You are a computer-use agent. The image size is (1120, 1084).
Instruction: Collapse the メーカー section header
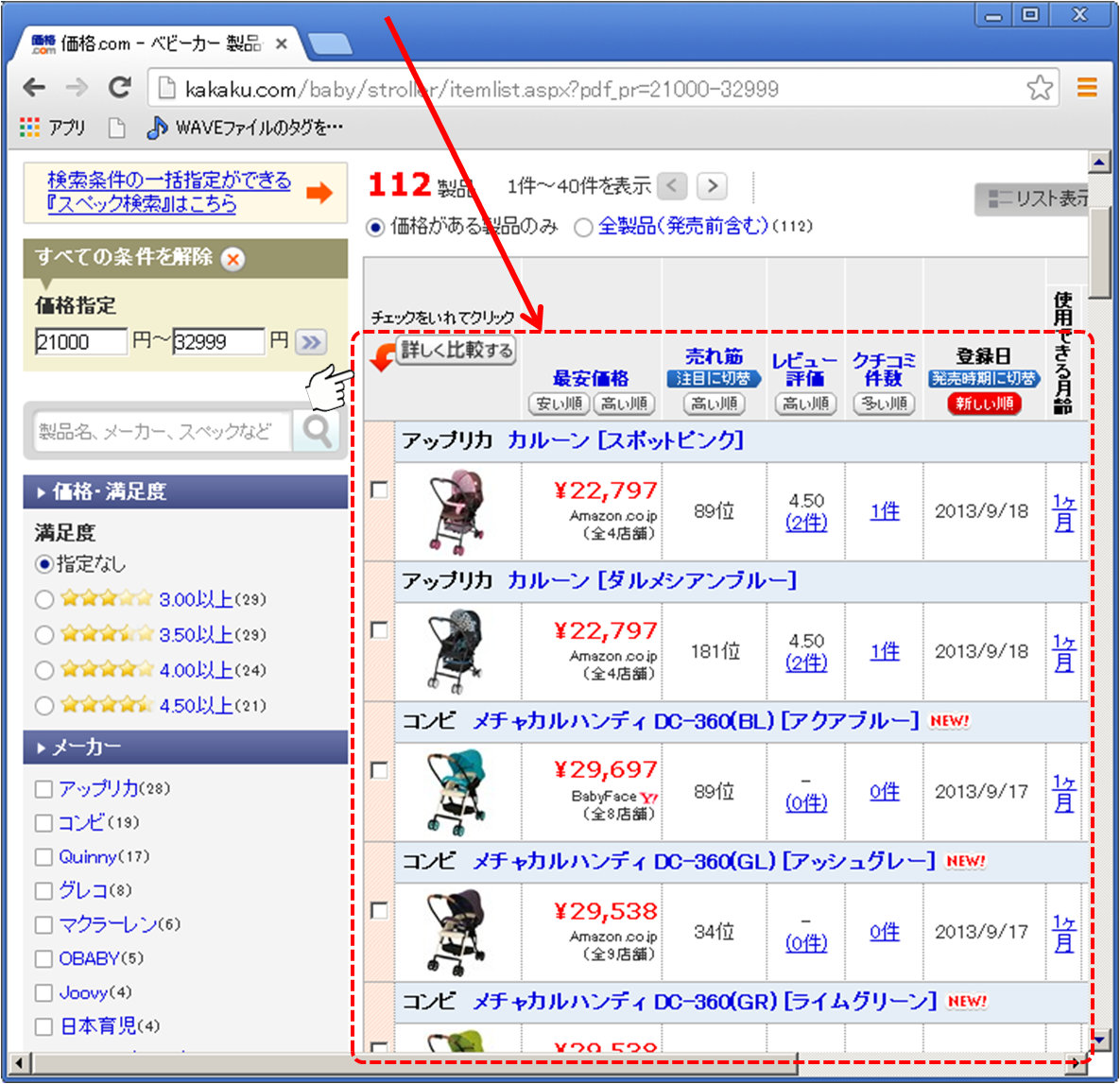tap(185, 748)
